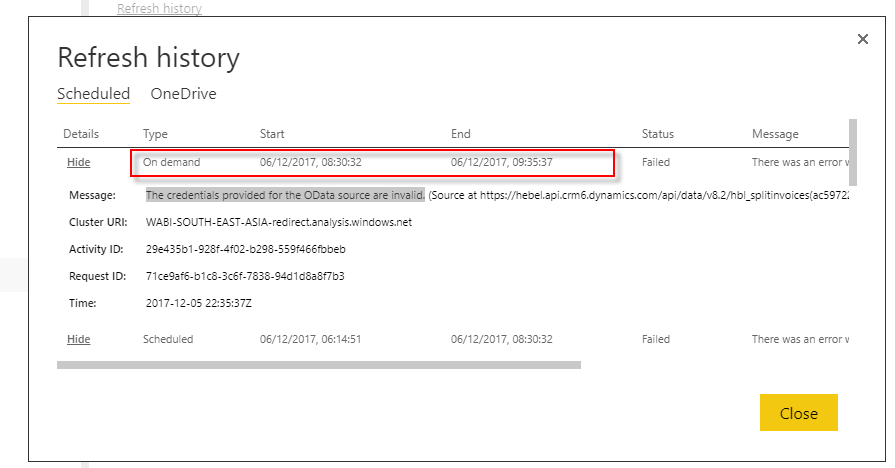Image resolution: width=895 pixels, height=468 pixels.
Task: Click the highlighted OData credentials invalid message
Action: pos(285,195)
